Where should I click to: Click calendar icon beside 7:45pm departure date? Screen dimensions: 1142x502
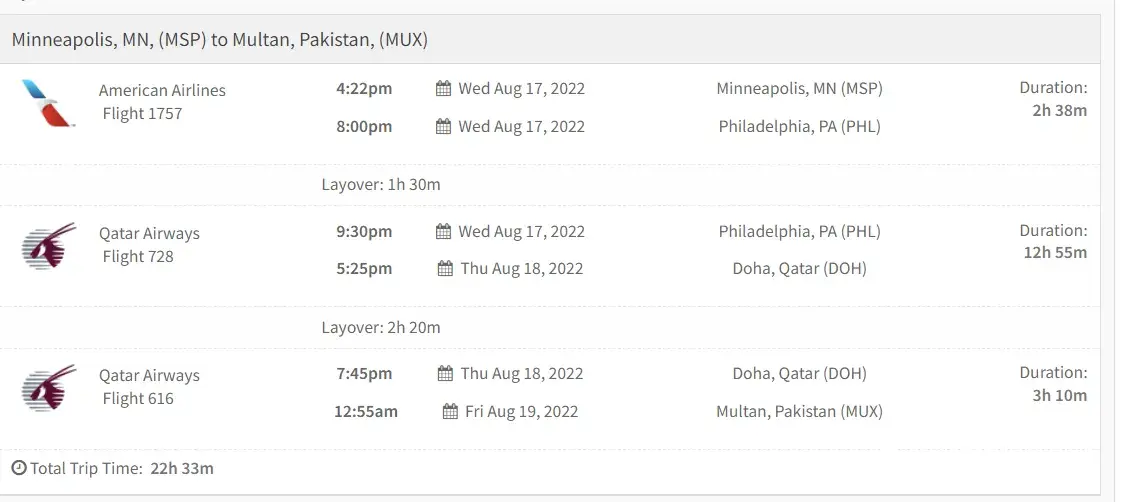[x=444, y=374]
